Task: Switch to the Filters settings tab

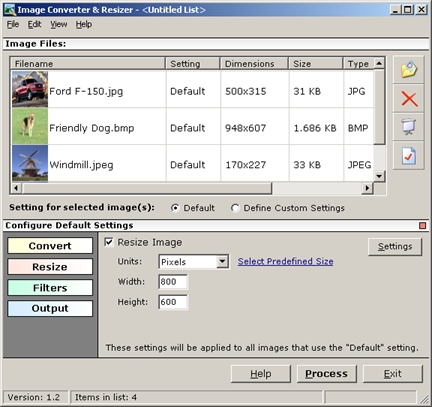Action: 50,288
